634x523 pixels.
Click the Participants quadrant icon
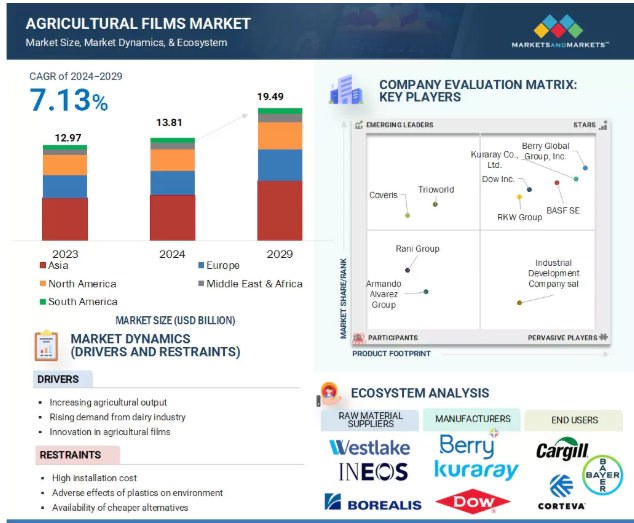point(359,338)
